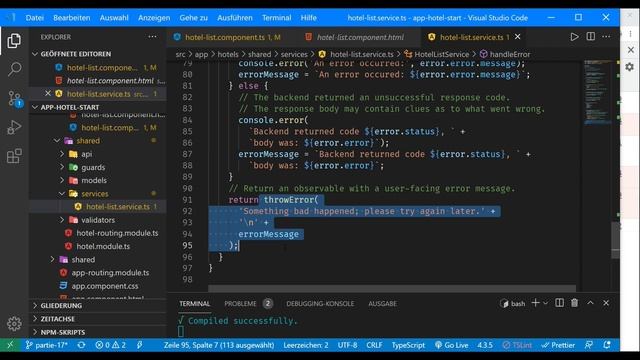Open the Manage gear in activity bar

[x=14, y=324]
